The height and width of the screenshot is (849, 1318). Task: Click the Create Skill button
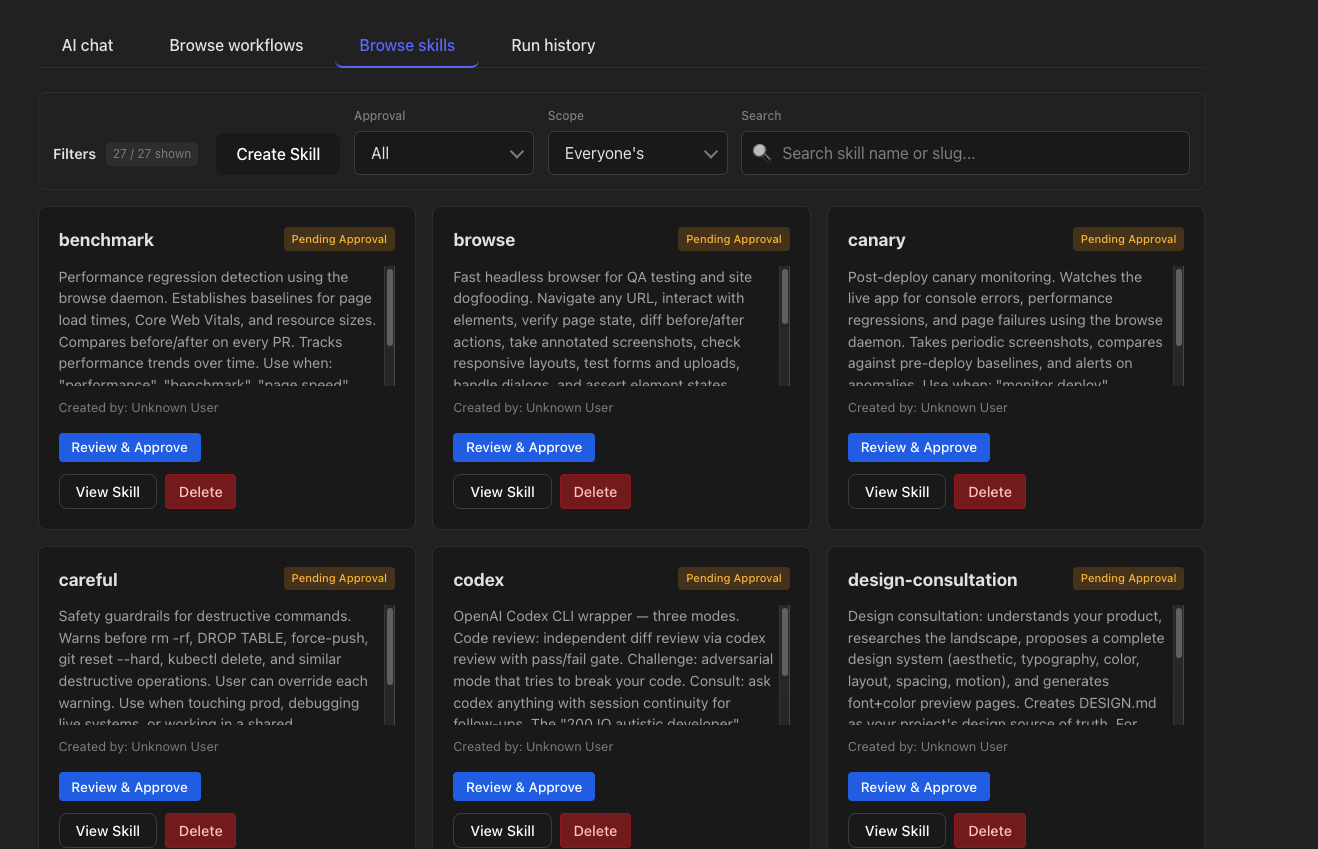coord(278,154)
